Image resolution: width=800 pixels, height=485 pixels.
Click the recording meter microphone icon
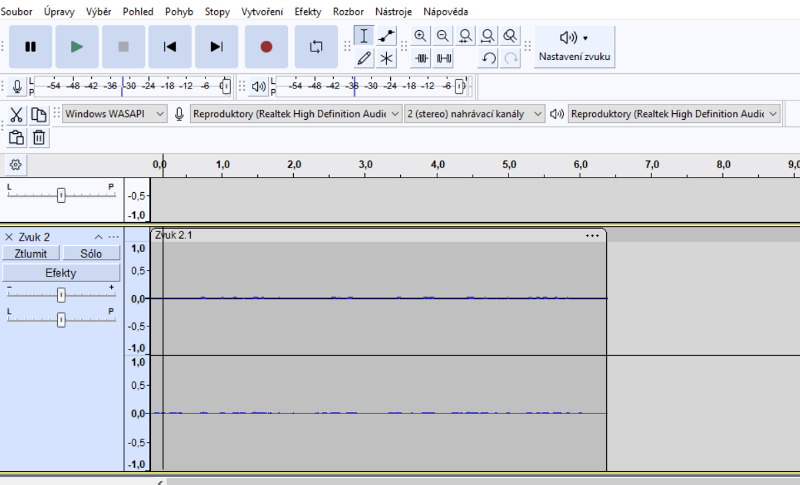click(17, 86)
